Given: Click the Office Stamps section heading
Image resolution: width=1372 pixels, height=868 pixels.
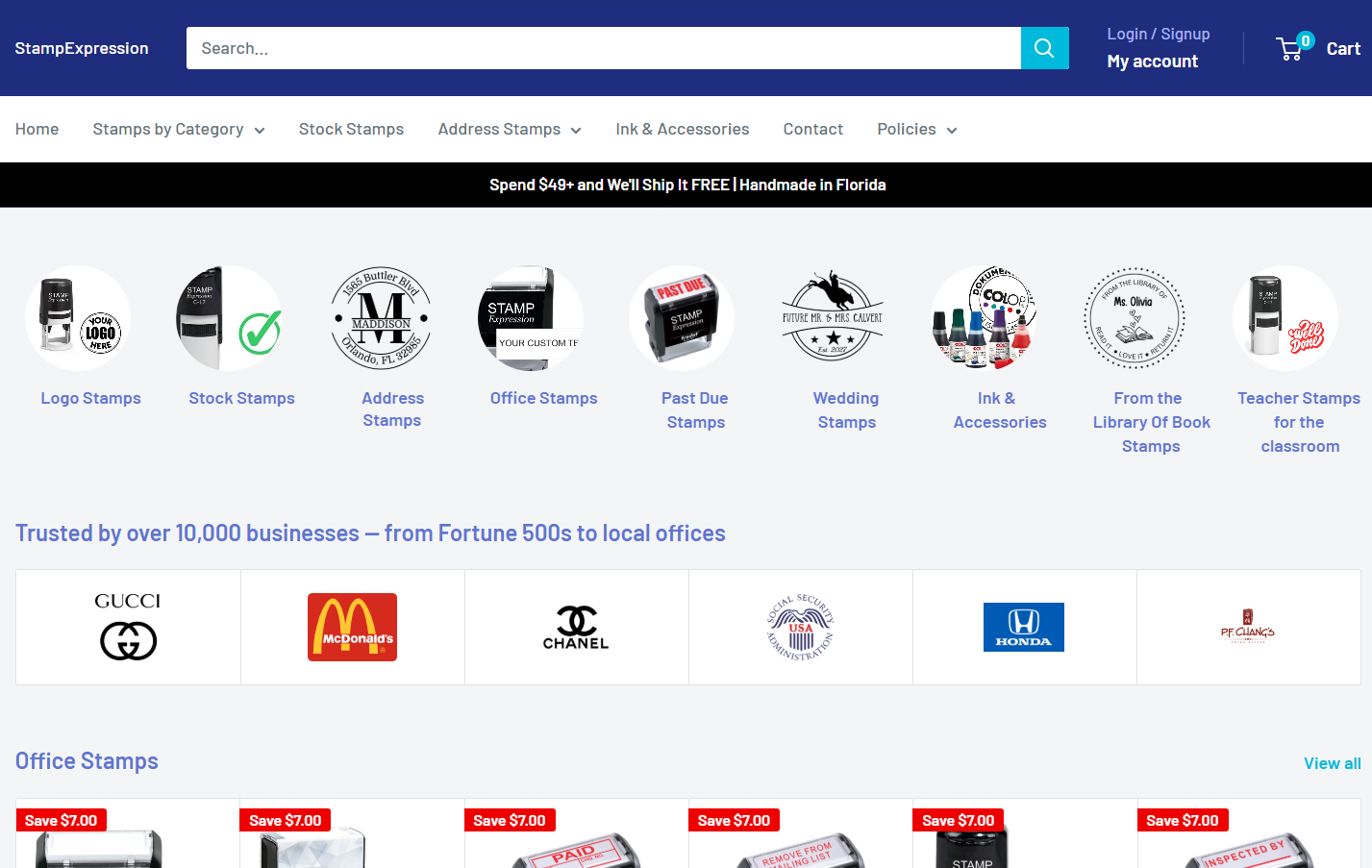Looking at the screenshot, I should click(87, 761).
